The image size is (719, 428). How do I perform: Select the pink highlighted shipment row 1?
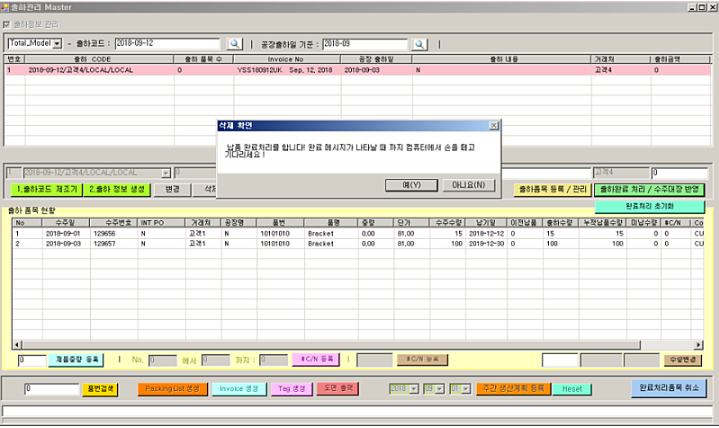[x=358, y=70]
